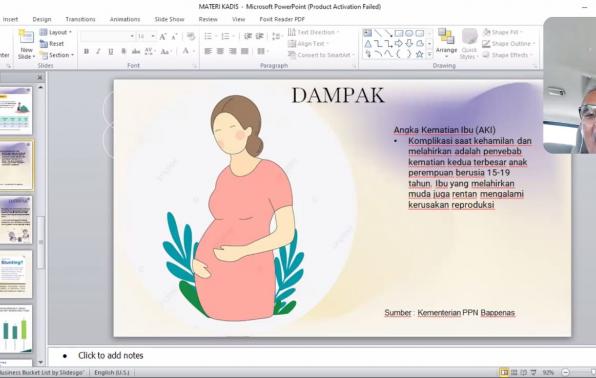596x378 pixels.
Task: Open Layout dropdown
Action: pos(55,32)
